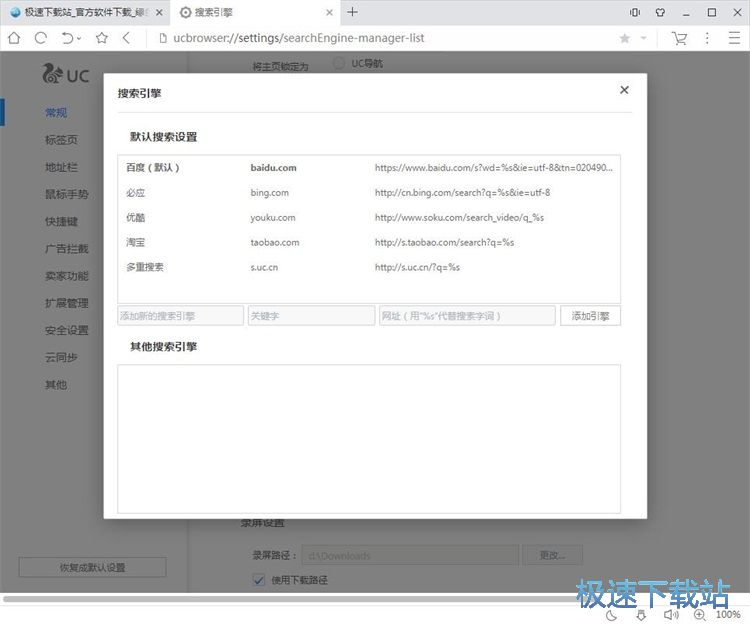Reload the page with the refresh icon
Screen dimensions: 750x624
click(x=41, y=38)
